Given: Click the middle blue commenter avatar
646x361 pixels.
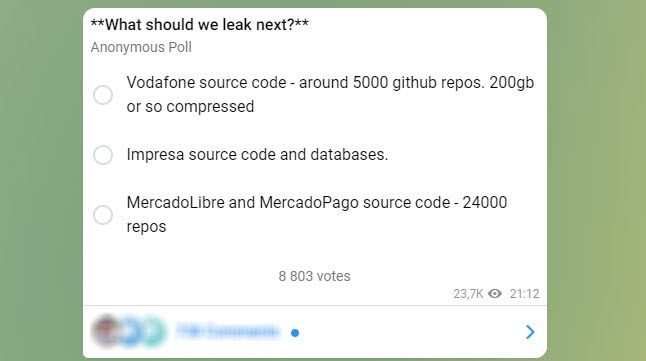Looking at the screenshot, I should [129, 331].
